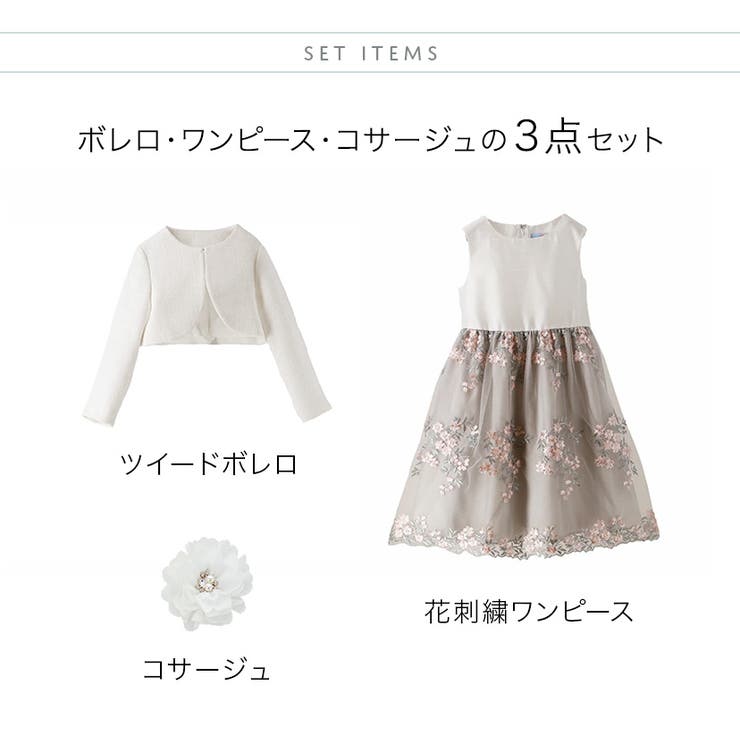This screenshot has height=740, width=740.
Task: Click the embroidered scalloped hem of dress
Action: (524, 538)
